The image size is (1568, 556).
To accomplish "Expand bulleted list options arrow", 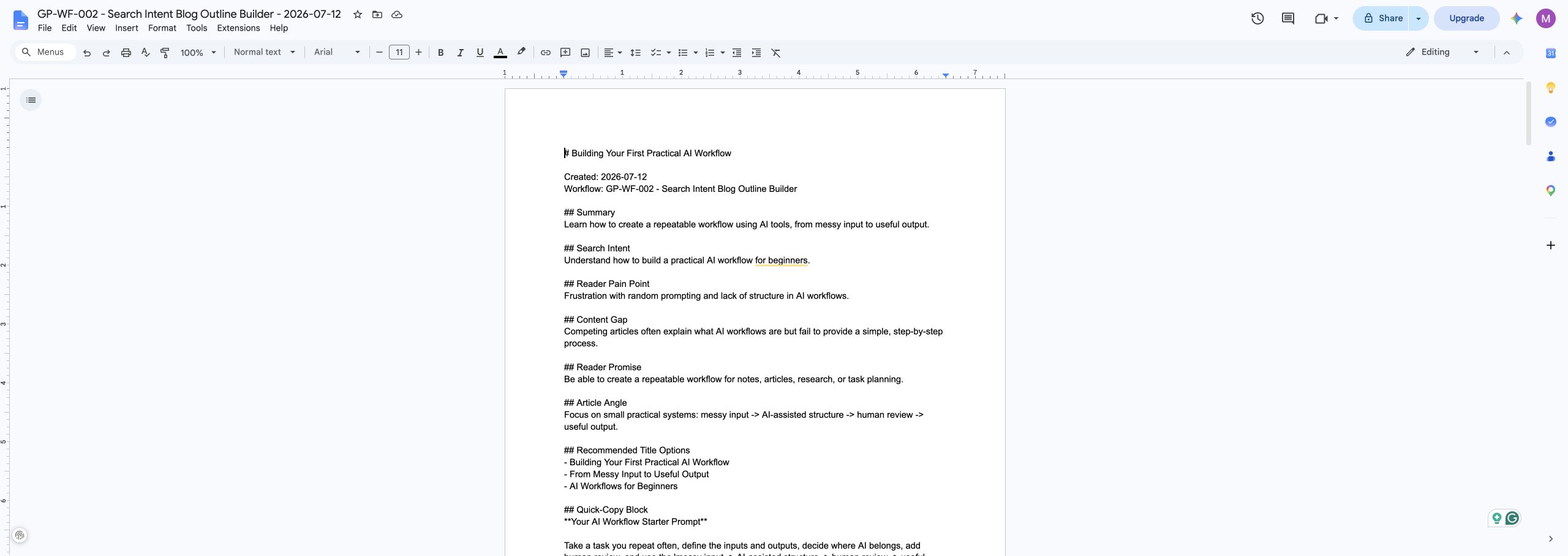I will pos(696,53).
